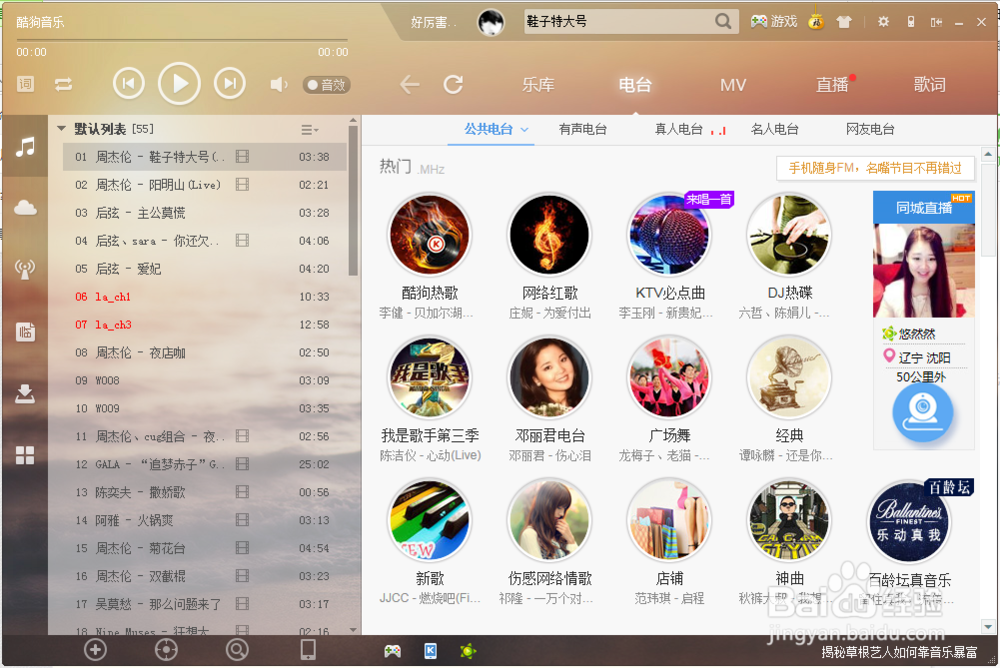The height and width of the screenshot is (668, 1000).
Task: Toggle the playback loop mode icon
Action: (64, 84)
